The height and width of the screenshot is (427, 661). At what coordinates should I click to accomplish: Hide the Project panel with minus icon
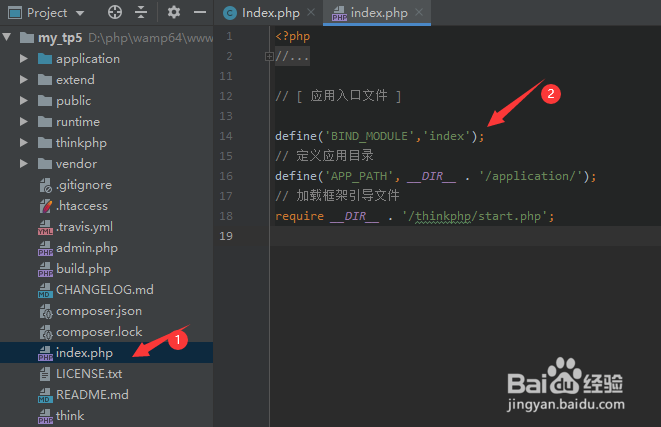(200, 13)
